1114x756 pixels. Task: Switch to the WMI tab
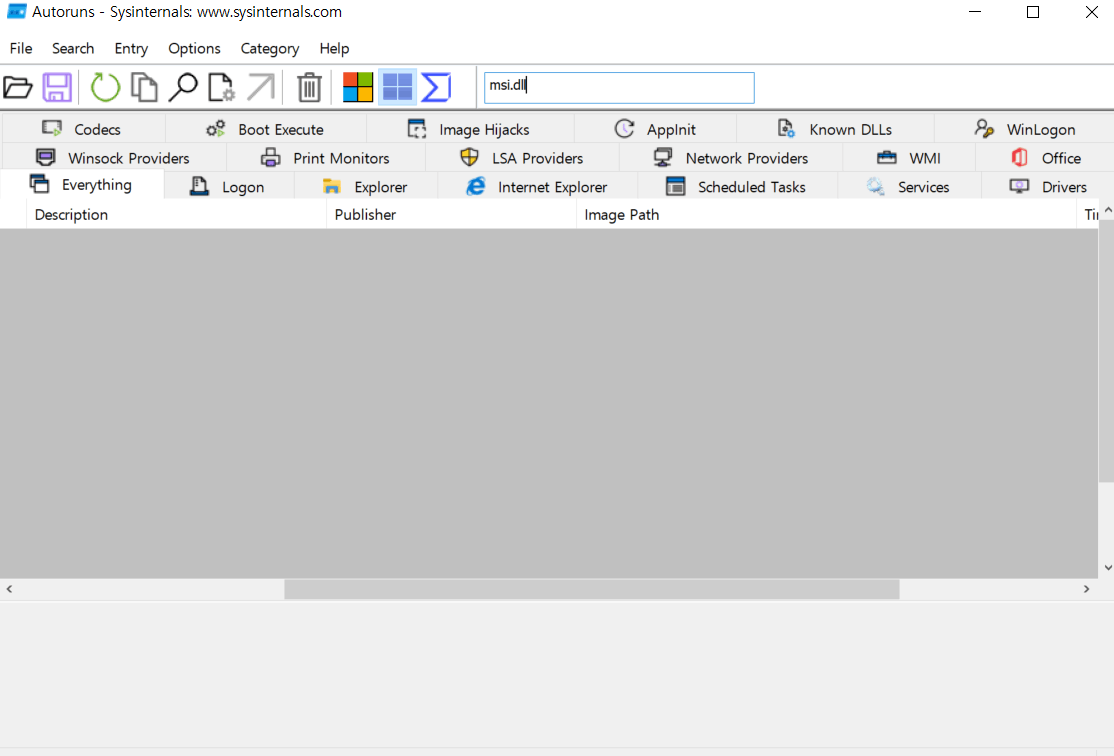(909, 158)
